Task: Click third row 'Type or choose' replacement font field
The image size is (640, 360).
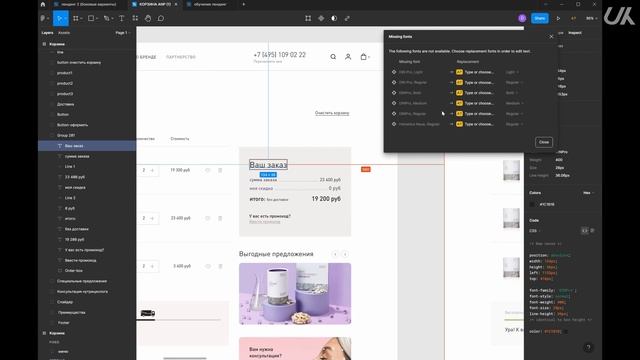Action: 479,93
